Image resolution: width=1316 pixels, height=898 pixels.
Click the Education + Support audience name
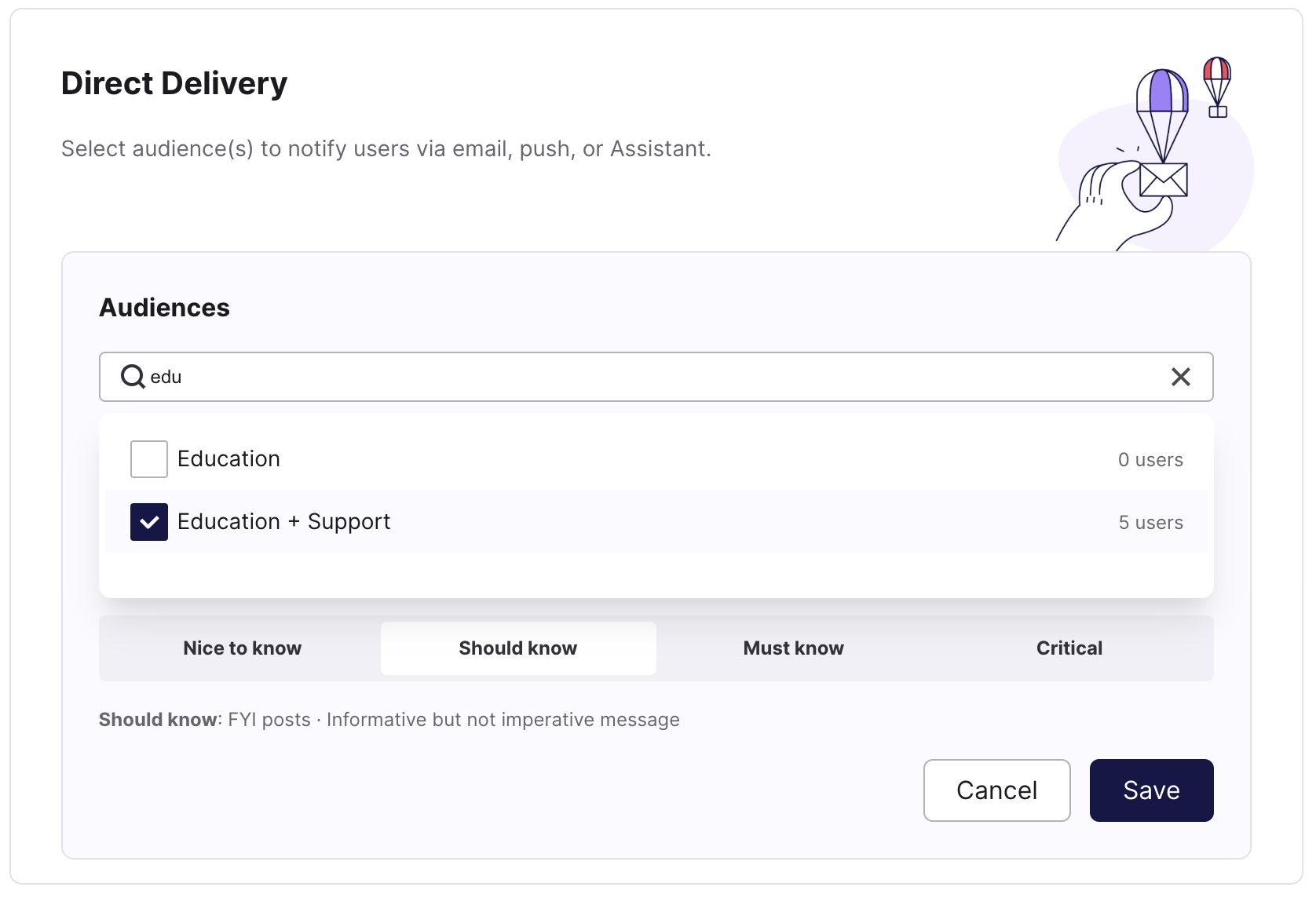pos(283,522)
